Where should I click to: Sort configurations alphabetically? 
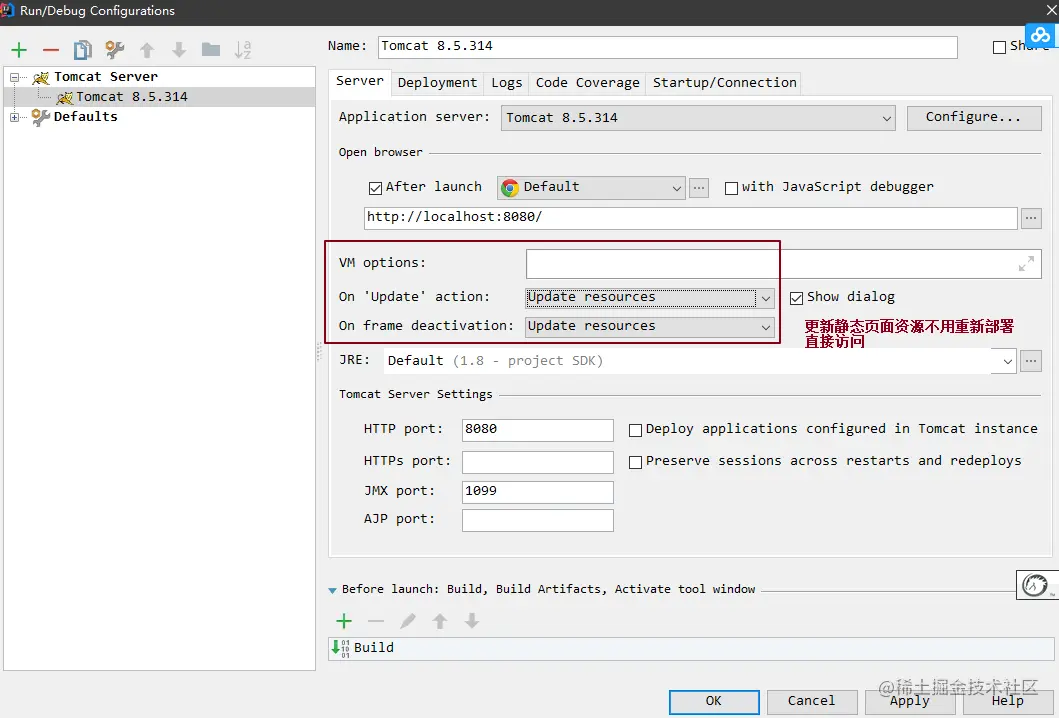[242, 49]
